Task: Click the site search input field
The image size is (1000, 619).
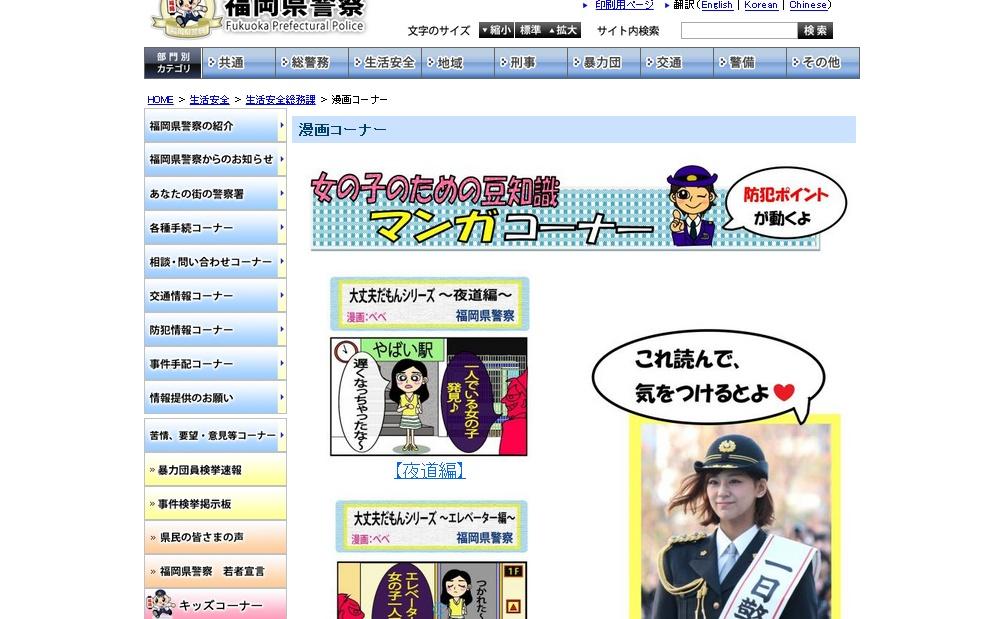Action: pos(738,31)
